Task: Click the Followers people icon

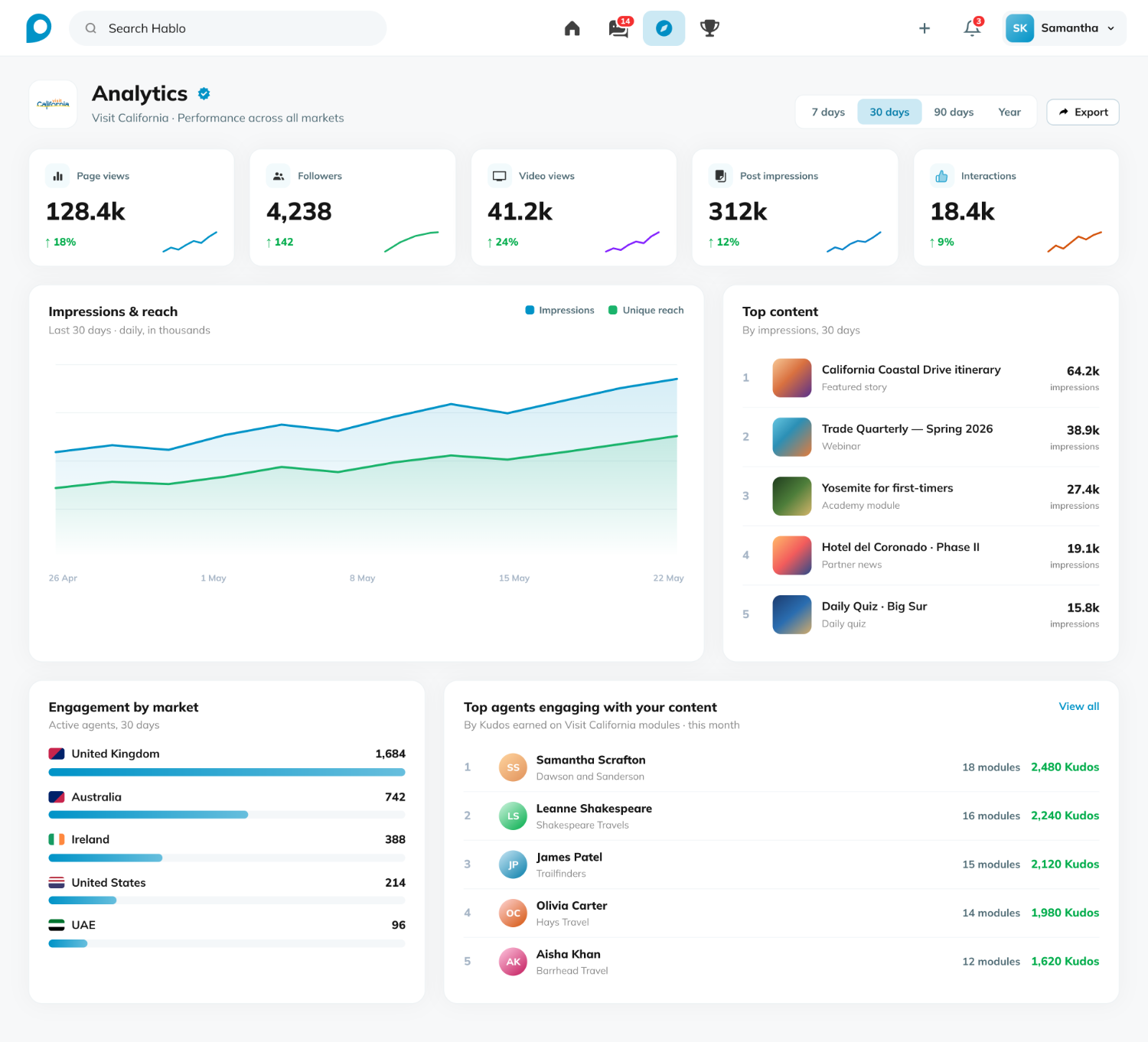Action: click(x=279, y=176)
